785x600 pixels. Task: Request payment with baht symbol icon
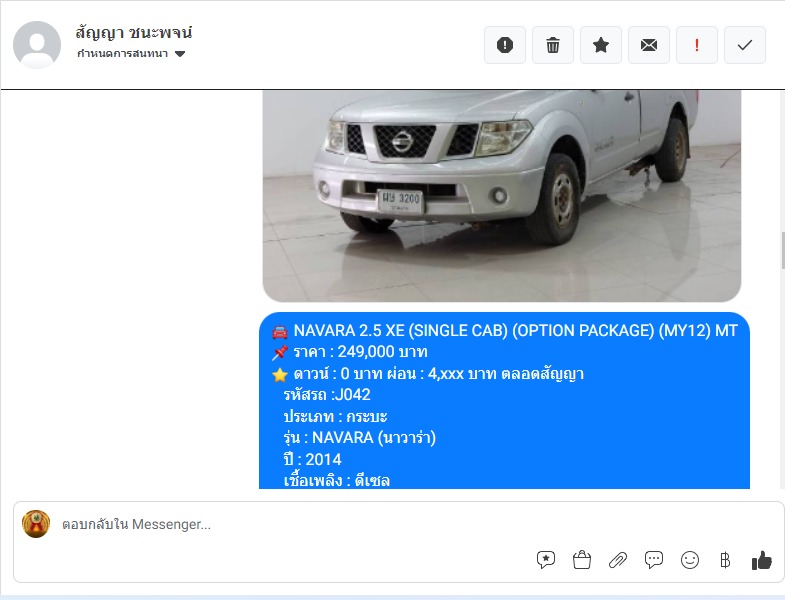click(725, 559)
